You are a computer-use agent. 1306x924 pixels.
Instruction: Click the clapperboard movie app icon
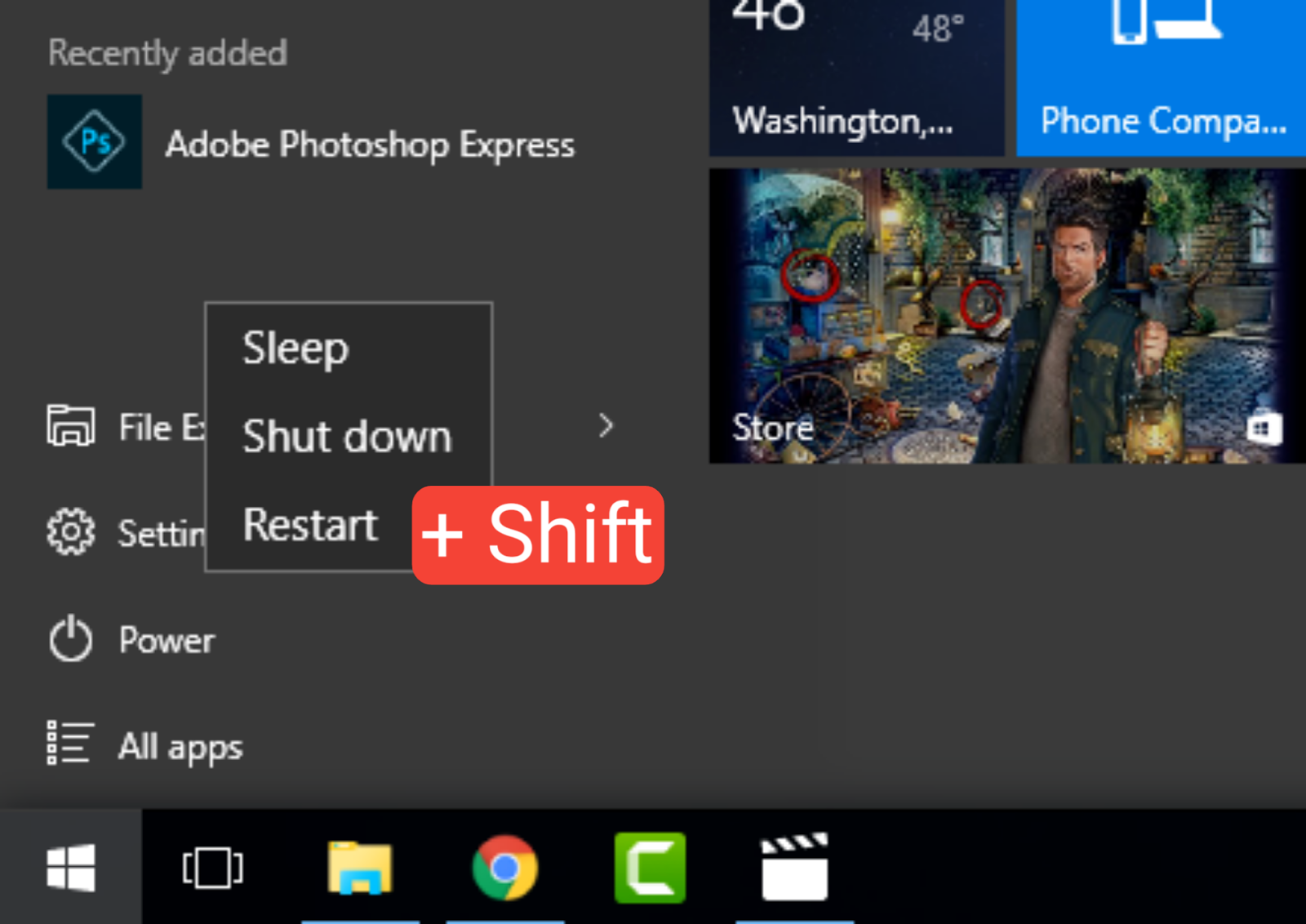coord(794,867)
